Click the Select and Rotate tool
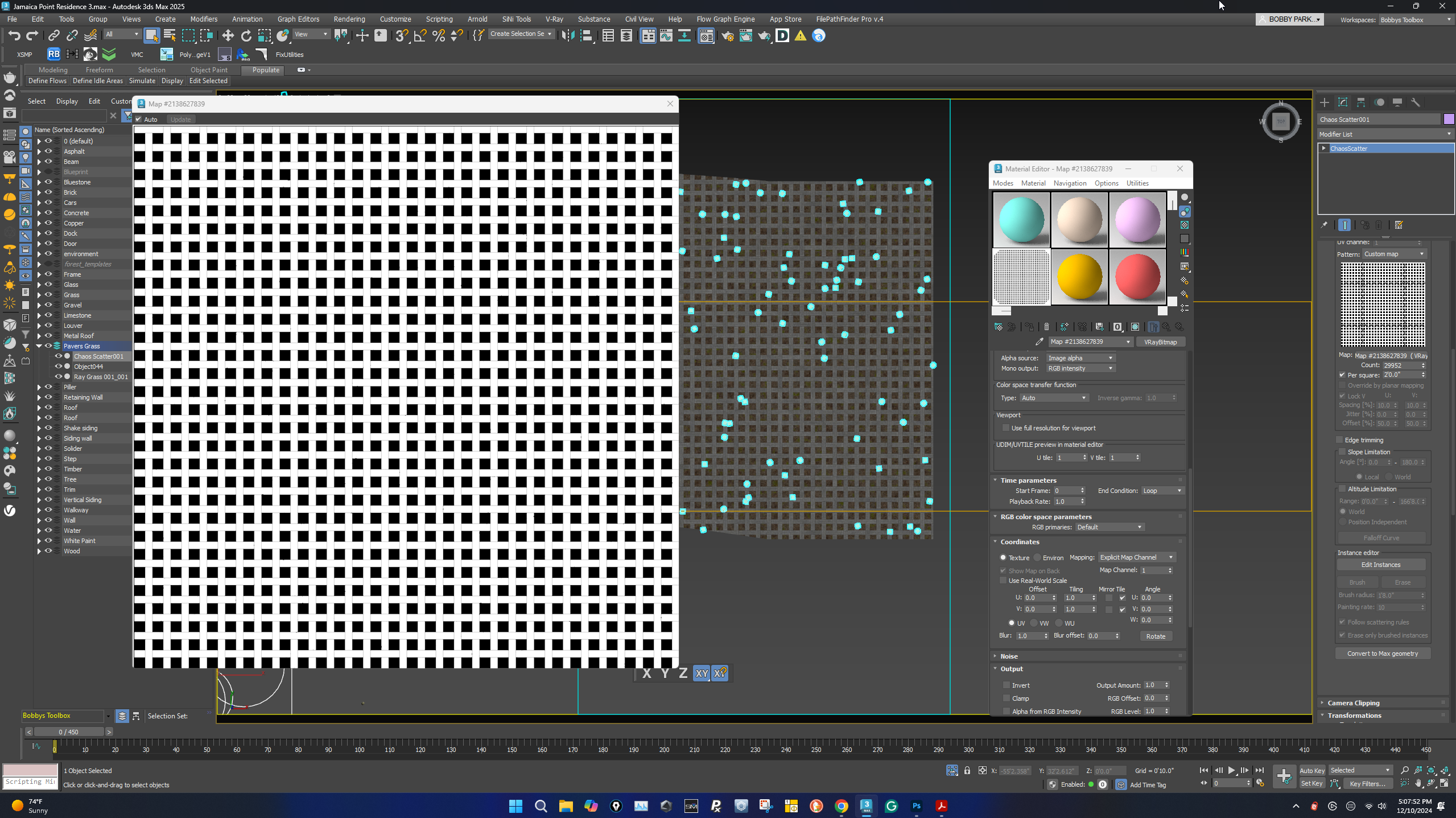This screenshot has width=1456, height=818. click(x=246, y=36)
